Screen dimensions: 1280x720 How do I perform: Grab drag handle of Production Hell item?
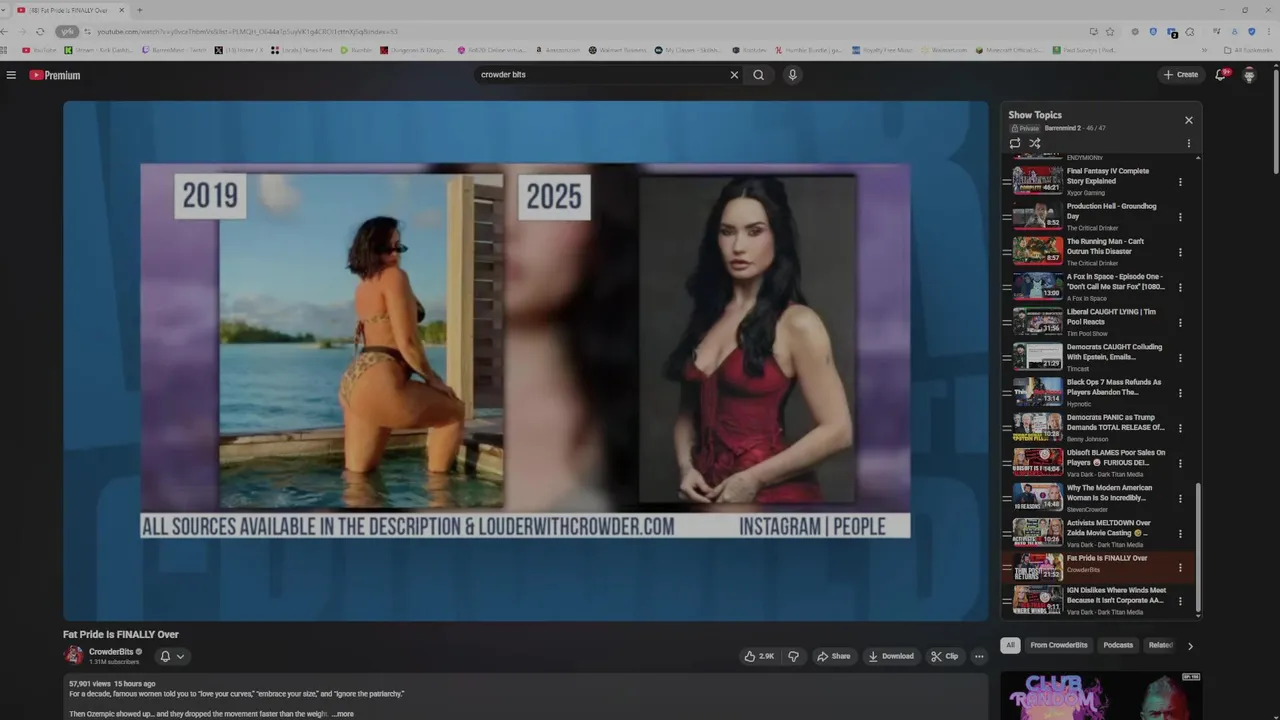point(1007,217)
